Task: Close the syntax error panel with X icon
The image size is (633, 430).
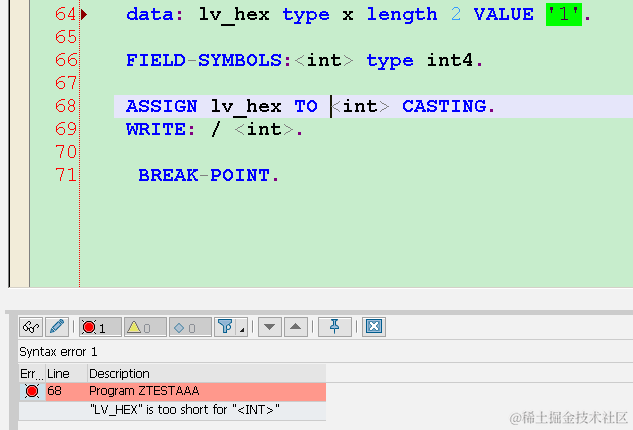Action: 374,327
